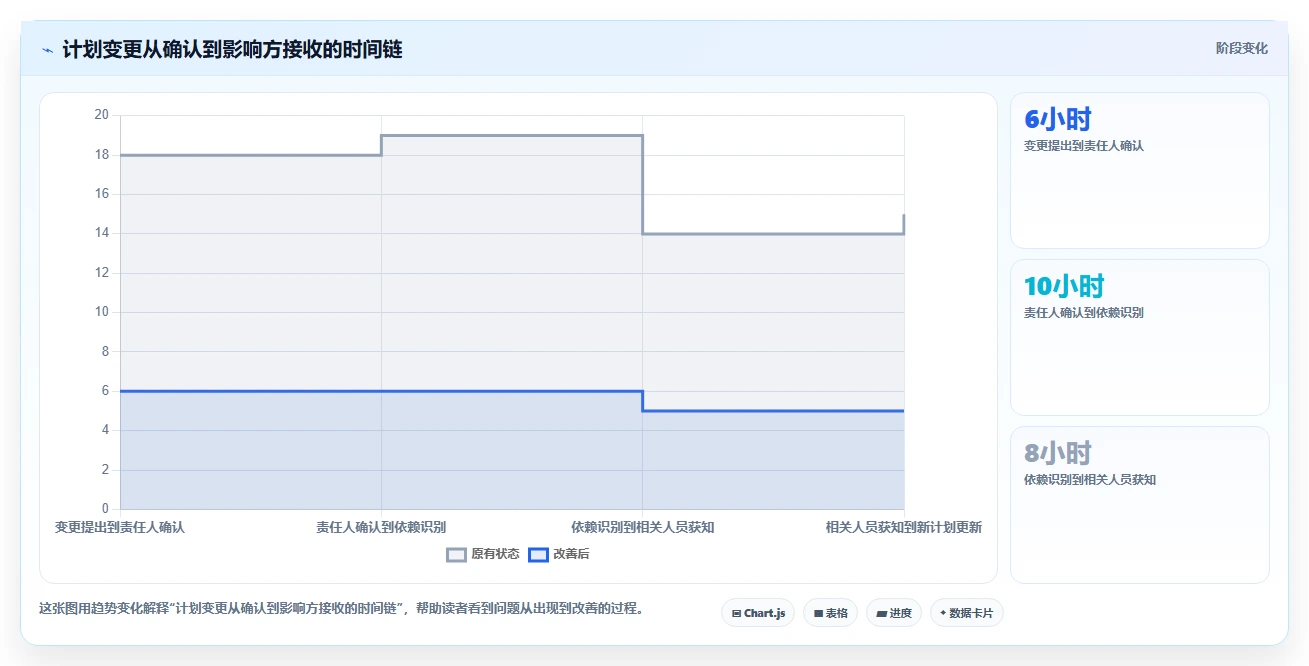The height and width of the screenshot is (666, 1309).
Task: Click the gray 原有状态 legend swatch
Action: click(x=457, y=554)
